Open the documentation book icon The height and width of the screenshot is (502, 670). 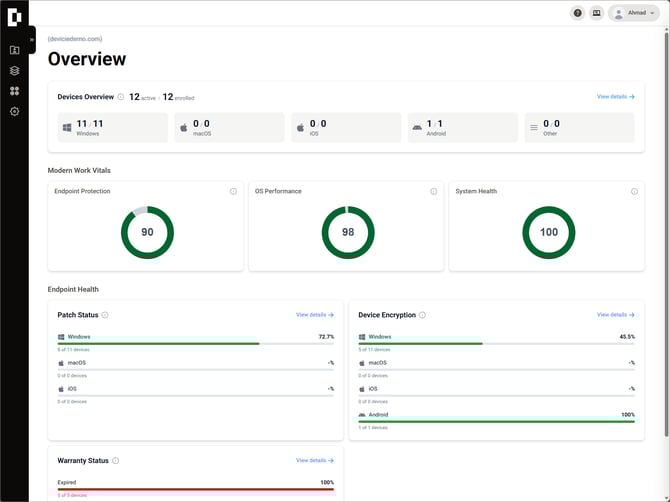pyautogui.click(x=597, y=13)
